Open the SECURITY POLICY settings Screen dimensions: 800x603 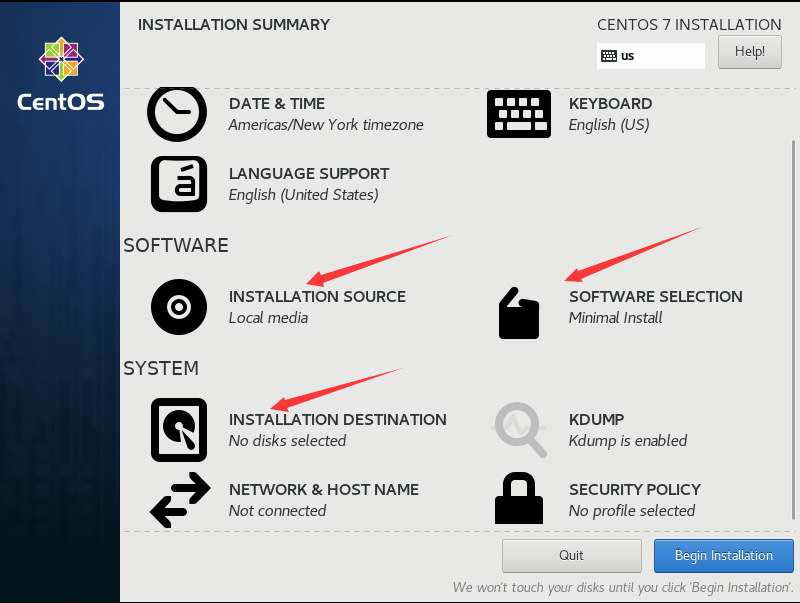coord(635,489)
